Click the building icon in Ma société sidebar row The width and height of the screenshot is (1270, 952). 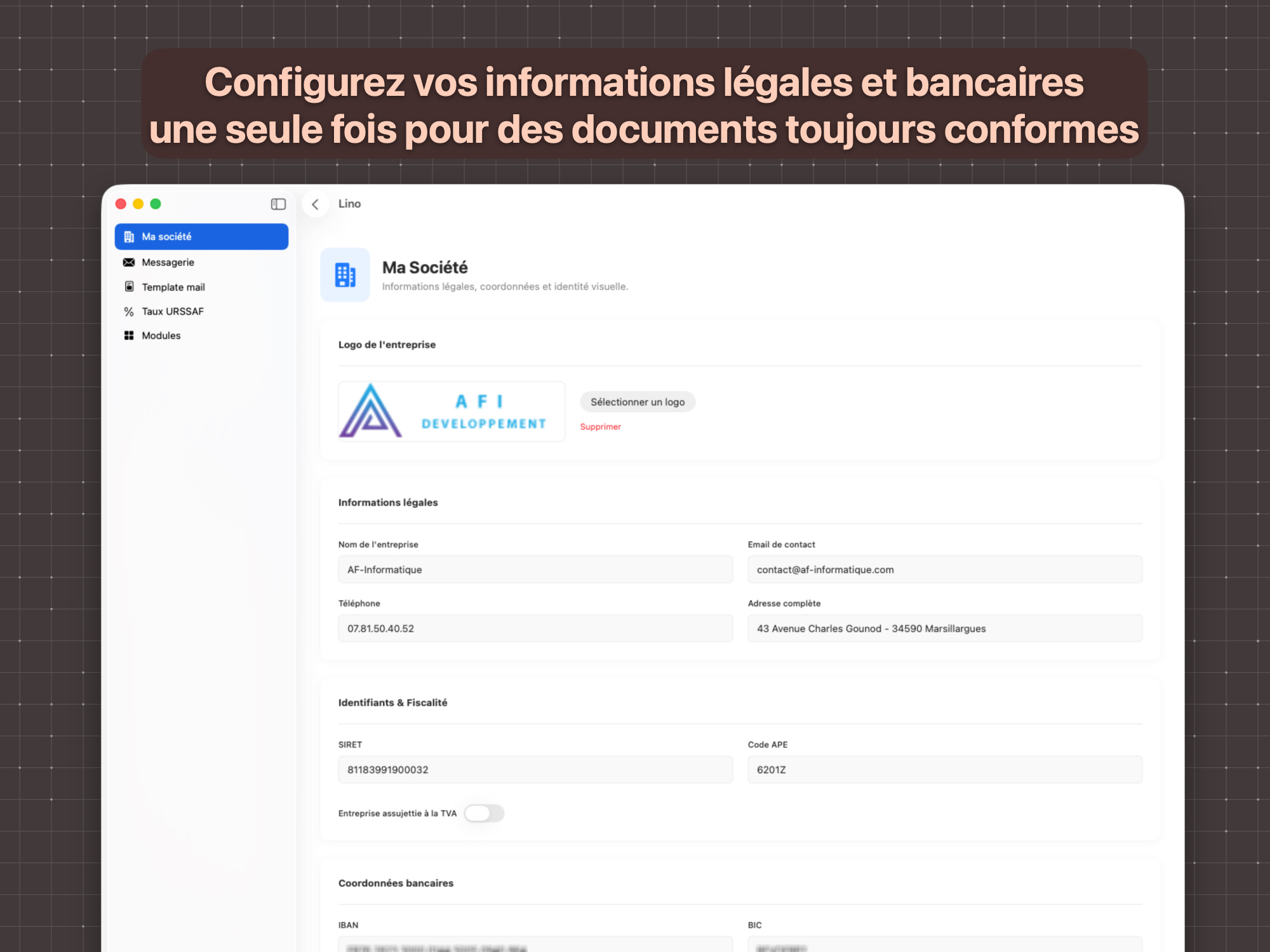click(129, 237)
